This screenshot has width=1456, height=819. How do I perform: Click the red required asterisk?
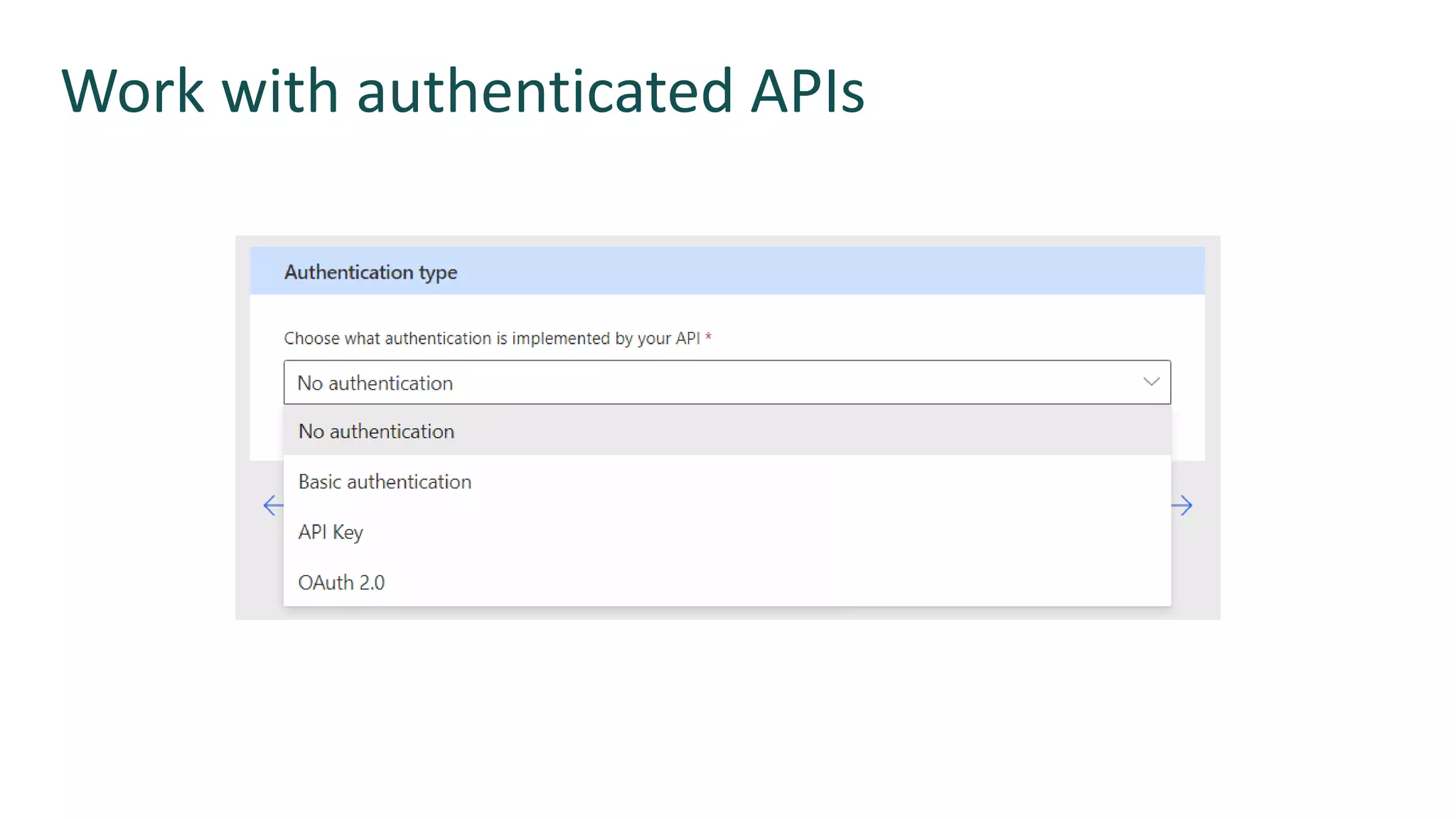pyautogui.click(x=708, y=337)
